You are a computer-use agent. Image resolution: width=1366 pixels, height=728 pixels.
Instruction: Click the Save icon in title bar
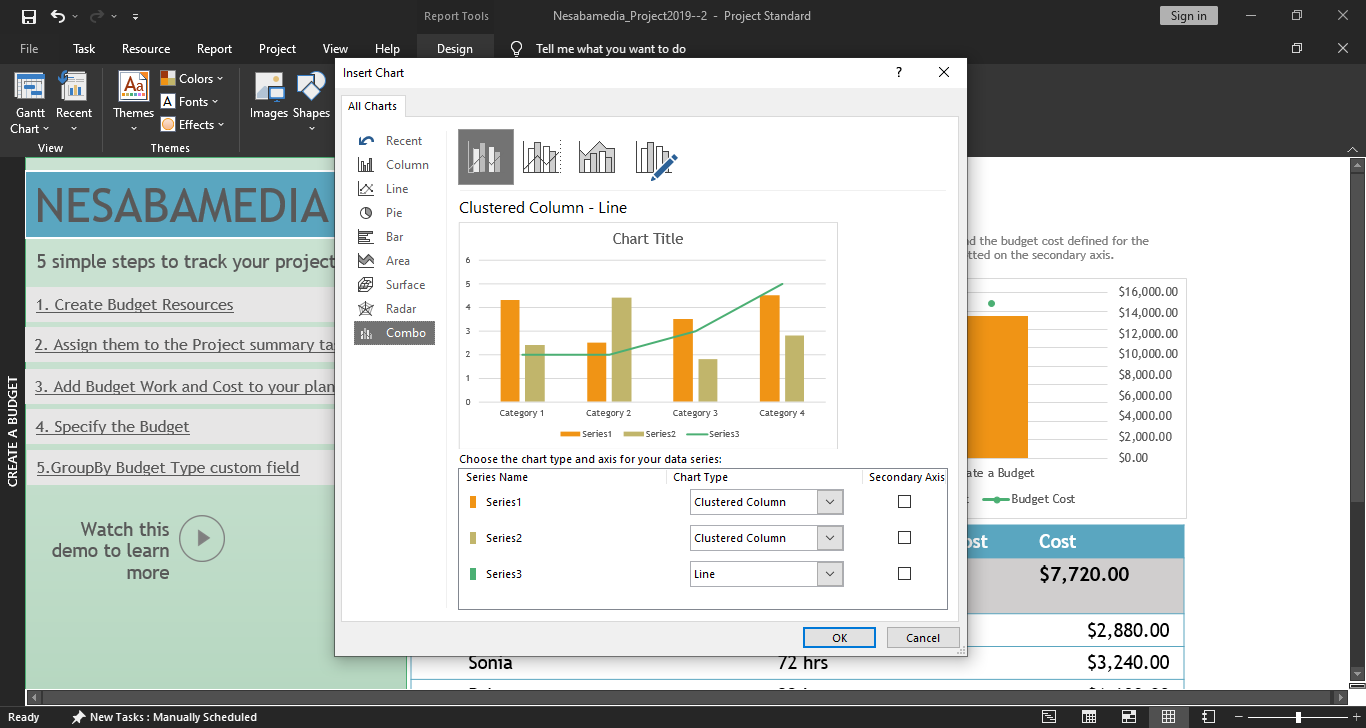29,16
